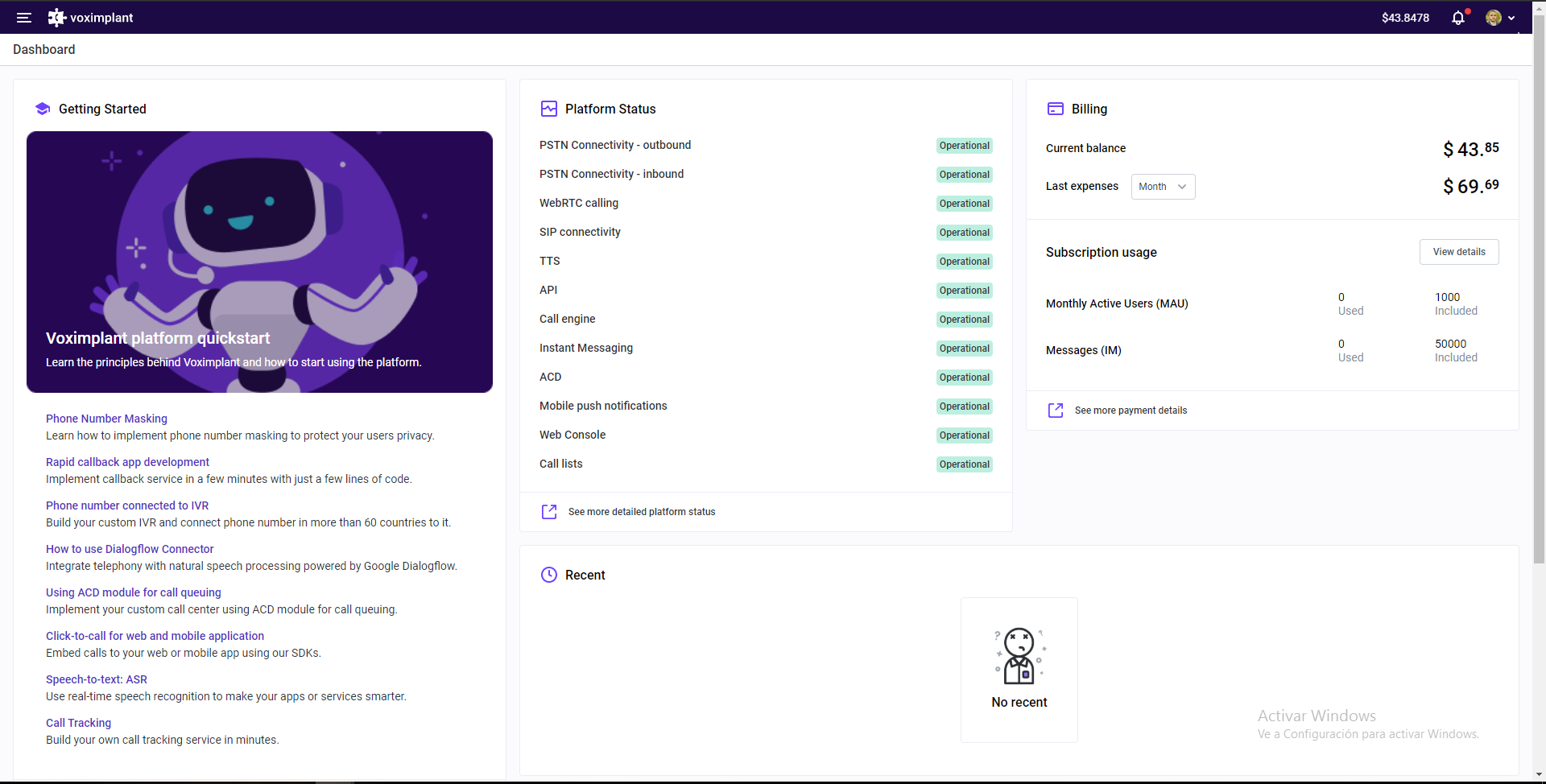
Task: Click the Messages (IM) label
Action: [x=1084, y=350]
